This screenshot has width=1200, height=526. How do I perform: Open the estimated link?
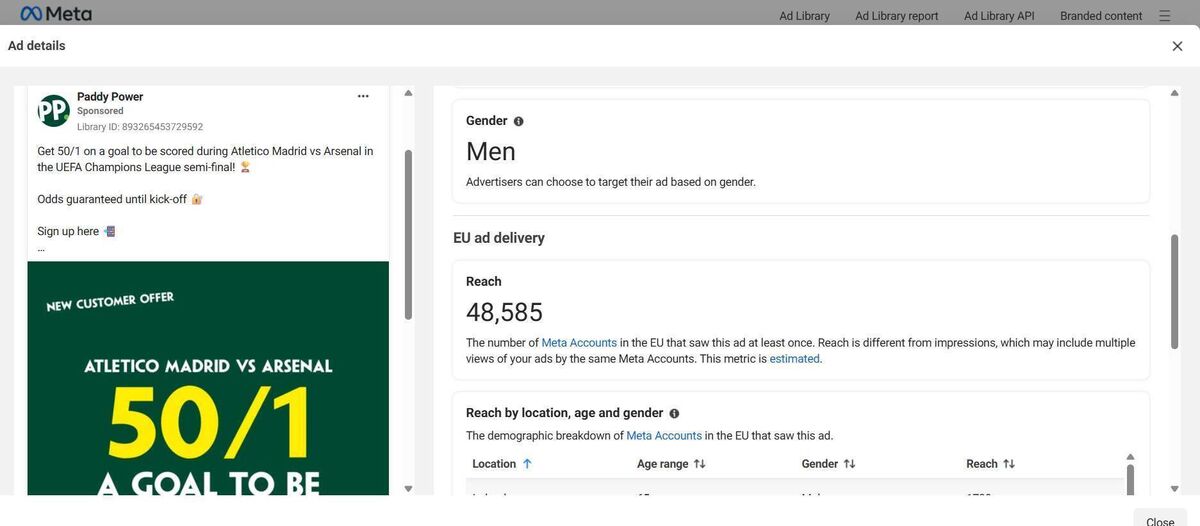click(795, 359)
